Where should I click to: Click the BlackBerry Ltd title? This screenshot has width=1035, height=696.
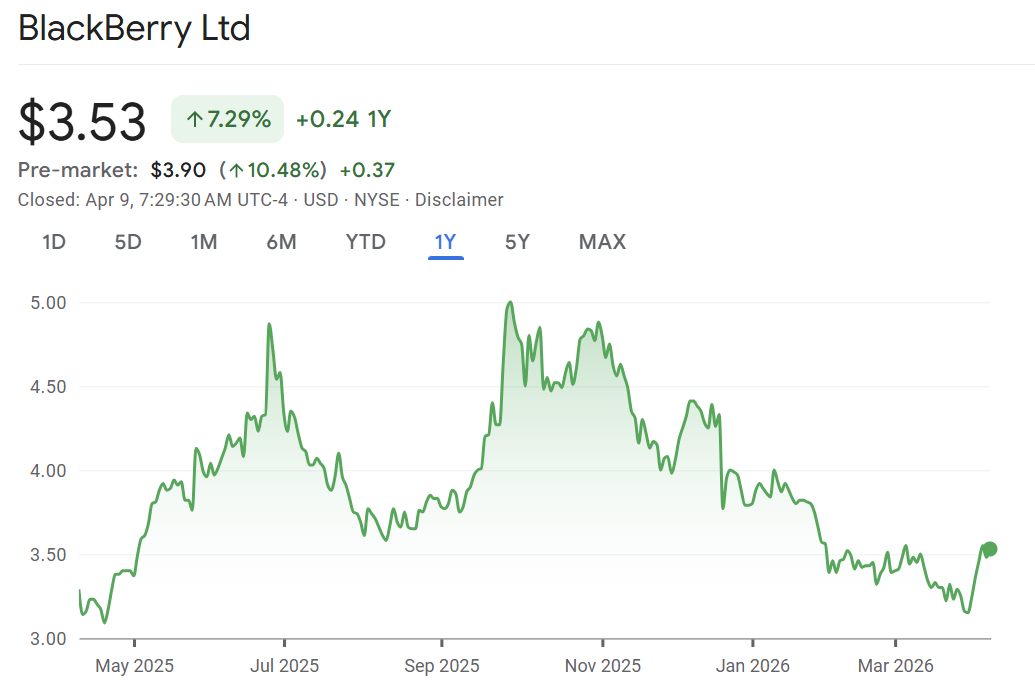[134, 28]
